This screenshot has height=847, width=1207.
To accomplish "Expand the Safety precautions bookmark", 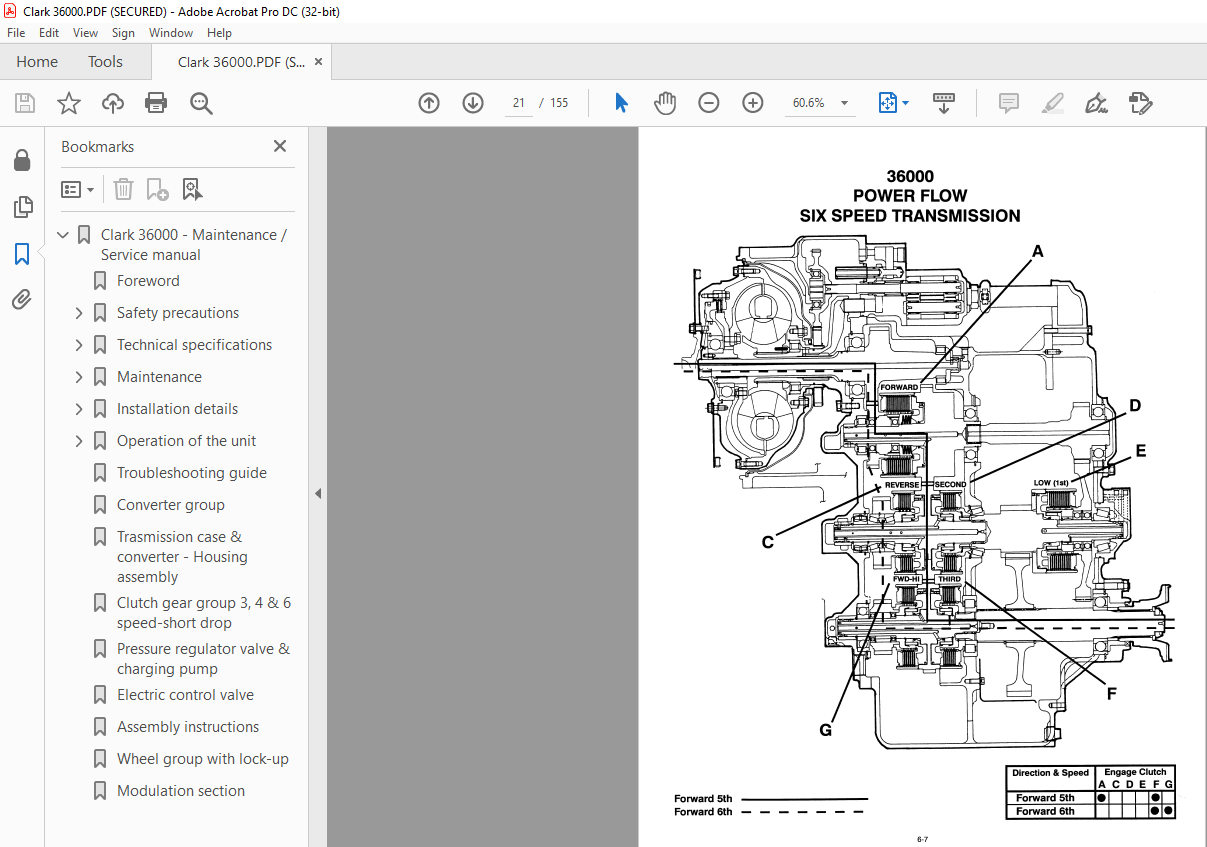I will 79,313.
